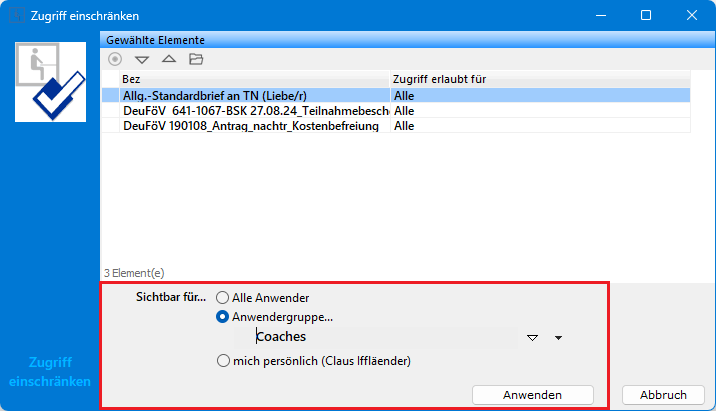Open the hollow triangle dropdown beside Coaches

click(x=533, y=338)
